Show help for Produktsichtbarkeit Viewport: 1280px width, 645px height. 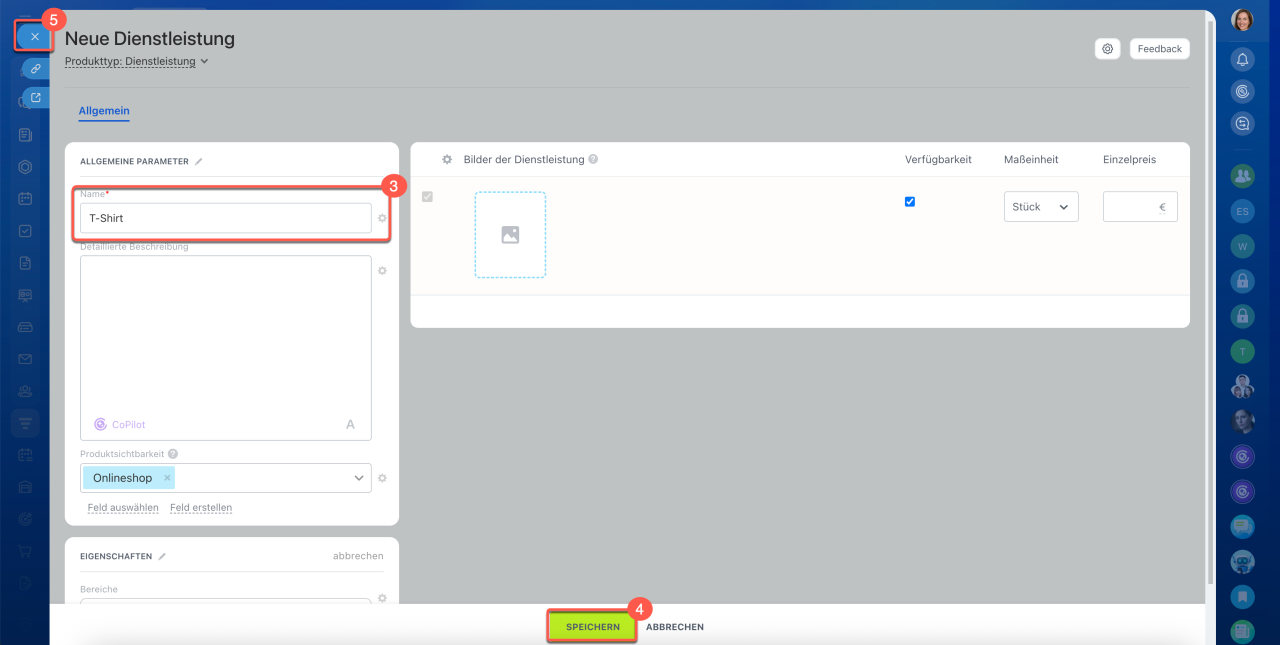pos(173,454)
